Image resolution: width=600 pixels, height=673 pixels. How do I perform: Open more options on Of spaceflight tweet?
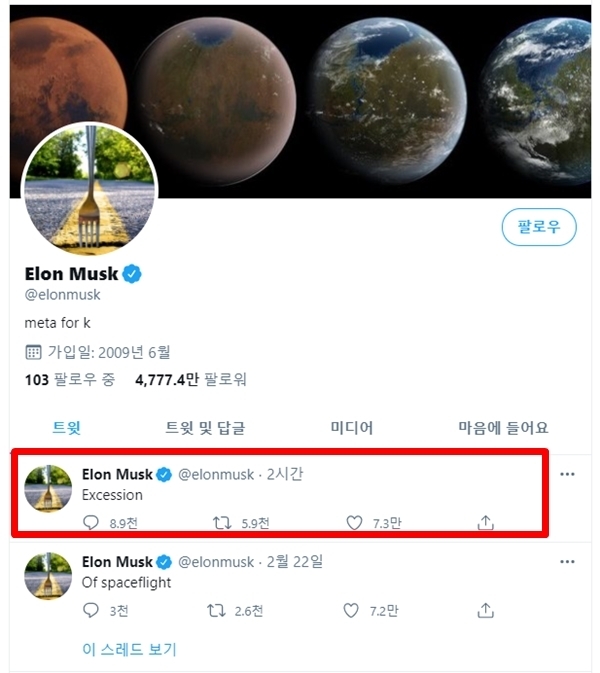point(567,562)
